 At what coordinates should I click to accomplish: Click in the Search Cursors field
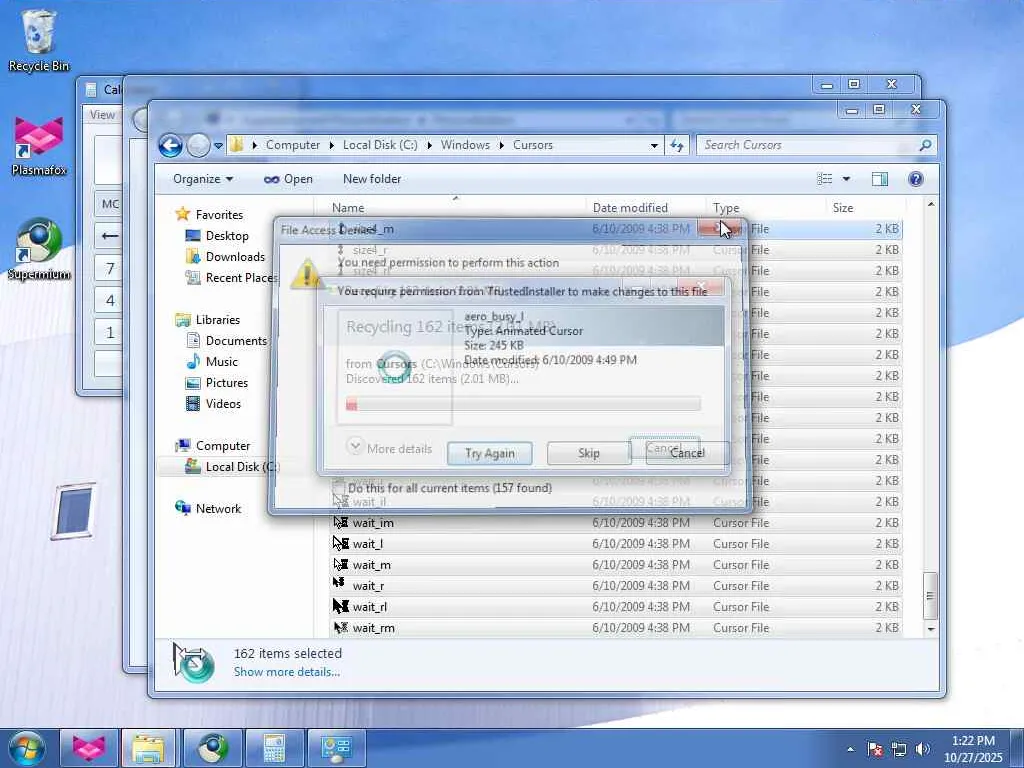click(x=807, y=146)
